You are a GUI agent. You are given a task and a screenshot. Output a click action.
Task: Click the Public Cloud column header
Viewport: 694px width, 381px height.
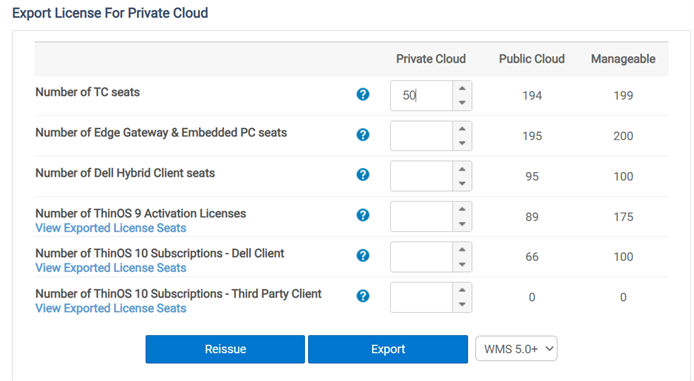coord(532,59)
